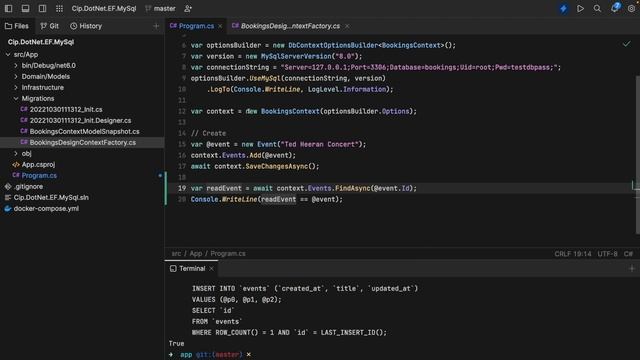Switch to the History tab
Viewport: 640px width, 360px height.
click(86, 26)
